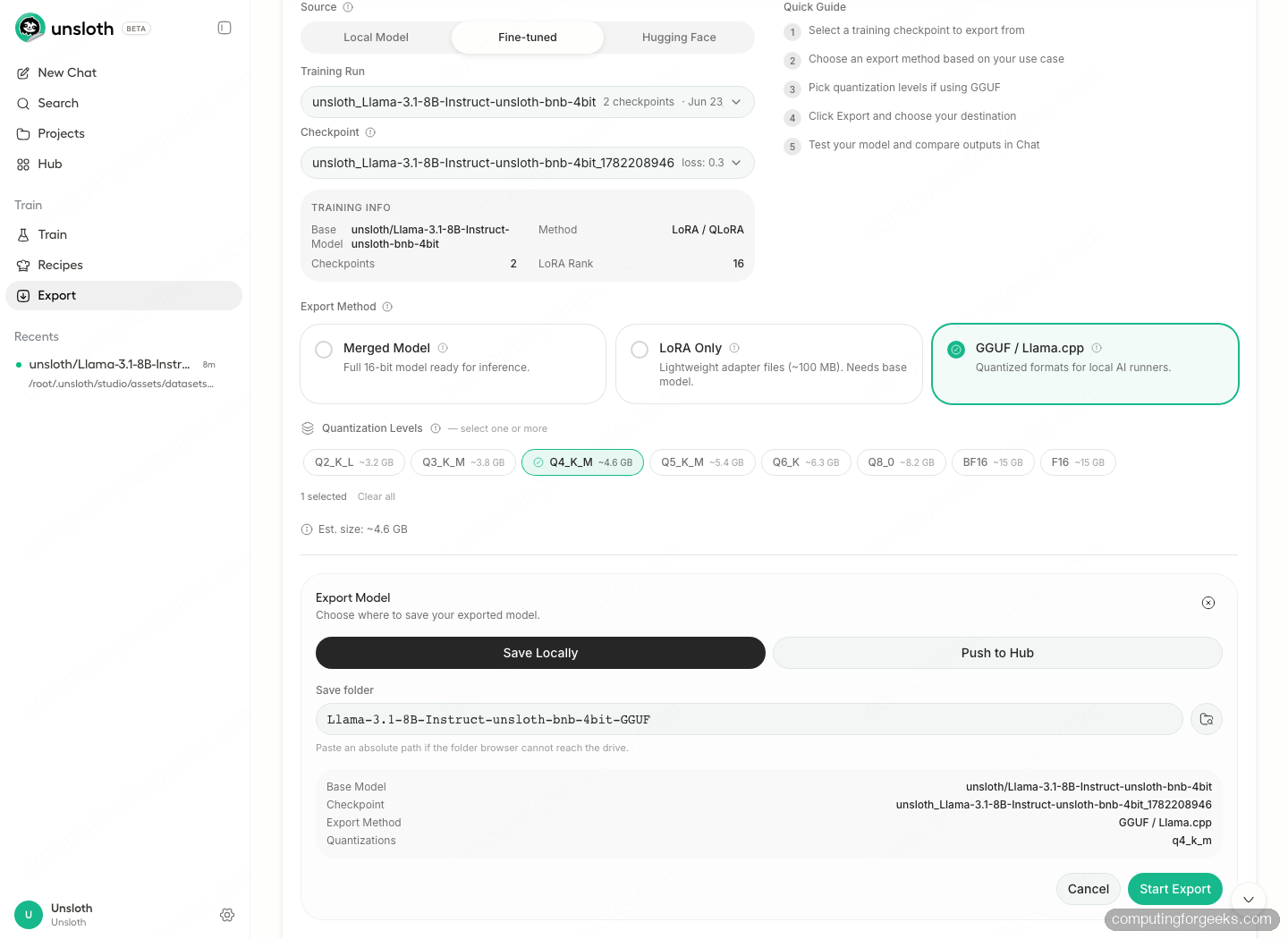Click Quick Guide step 'Click Export and choose your destination'
This screenshot has width=1288, height=939.
point(912,116)
